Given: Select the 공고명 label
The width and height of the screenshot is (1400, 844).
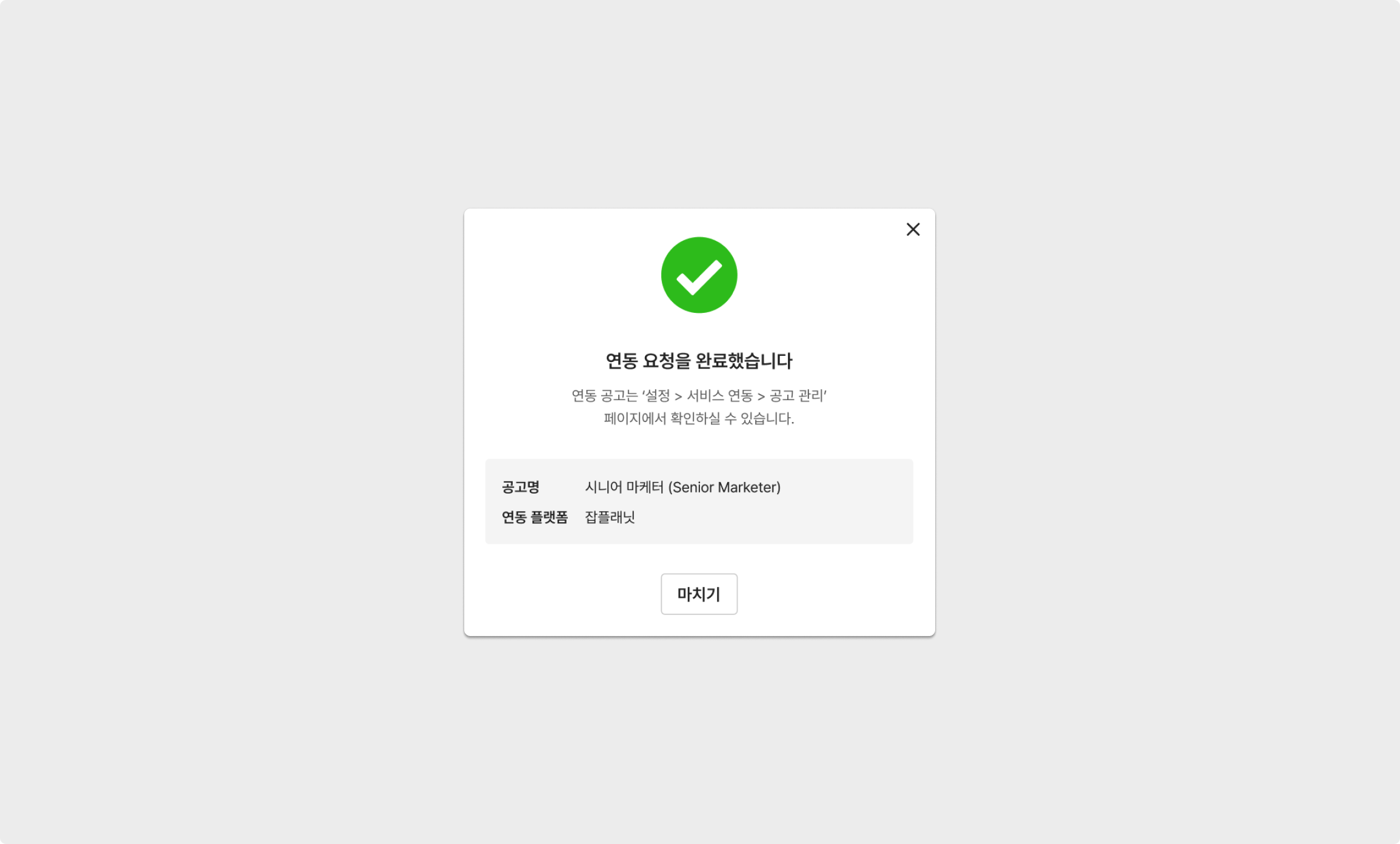Looking at the screenshot, I should pyautogui.click(x=520, y=487).
